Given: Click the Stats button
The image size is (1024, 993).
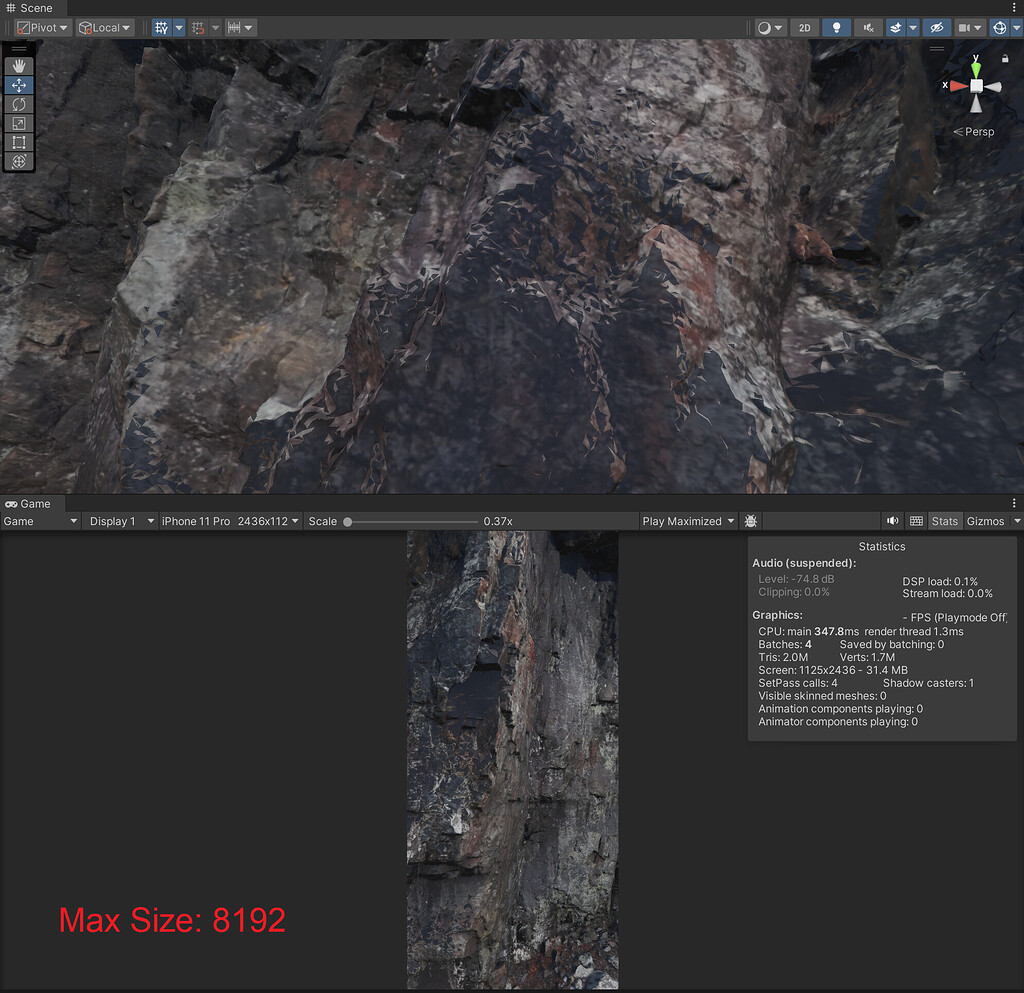Looking at the screenshot, I should coord(944,520).
